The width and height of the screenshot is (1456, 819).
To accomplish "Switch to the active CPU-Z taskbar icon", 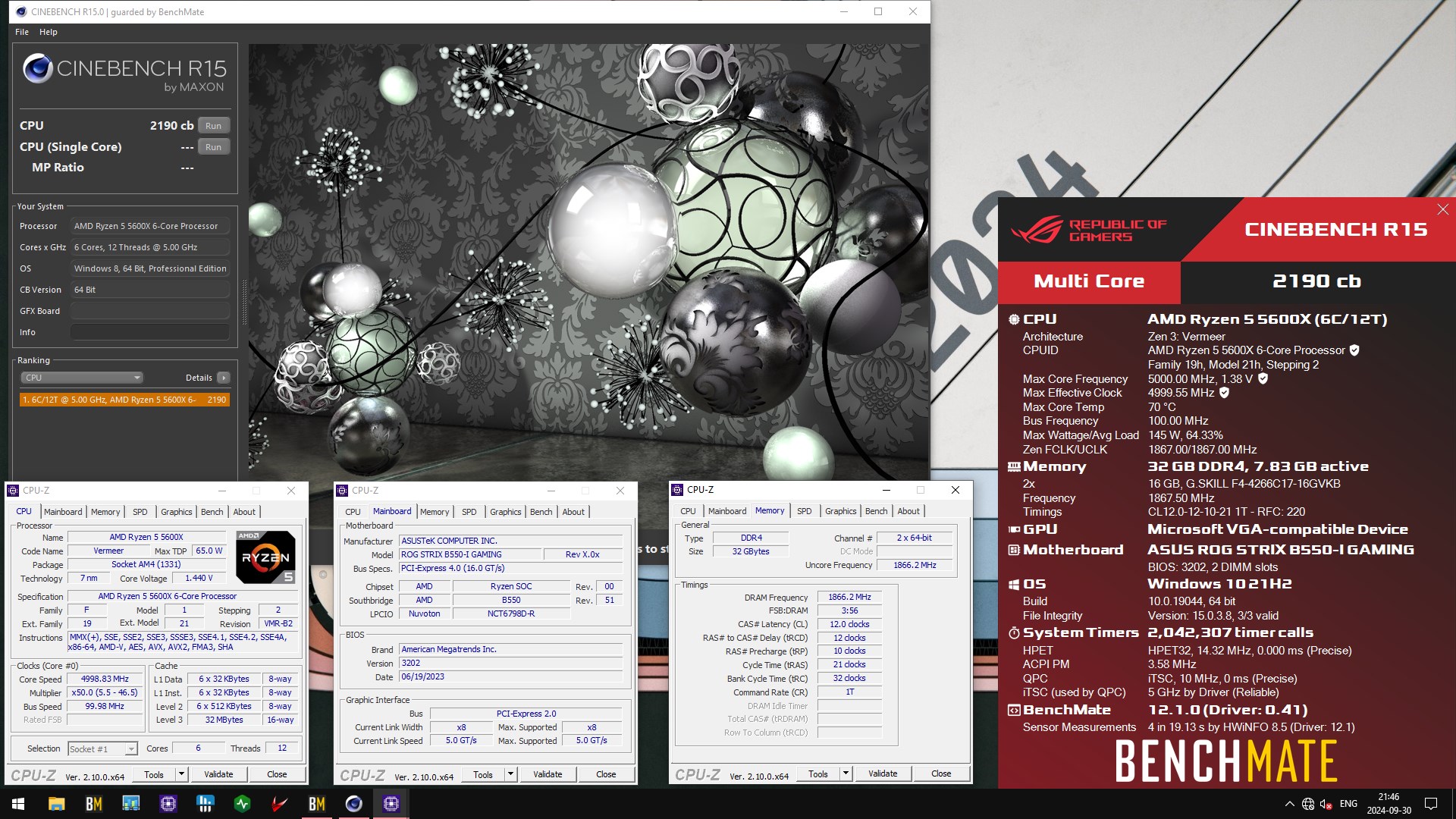I will tap(391, 804).
